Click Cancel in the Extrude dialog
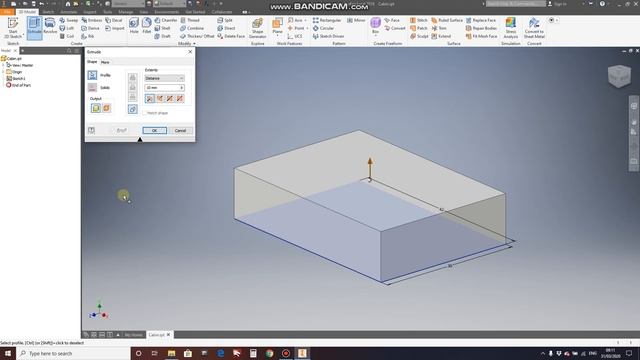This screenshot has width=640, height=360. 180,131
